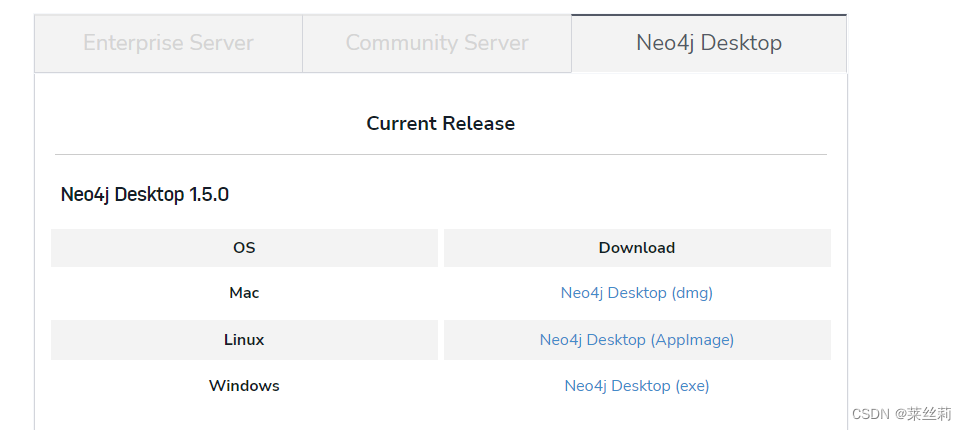Select the Neo4j Desktop tab
The width and height of the screenshot is (966, 430).
709,43
